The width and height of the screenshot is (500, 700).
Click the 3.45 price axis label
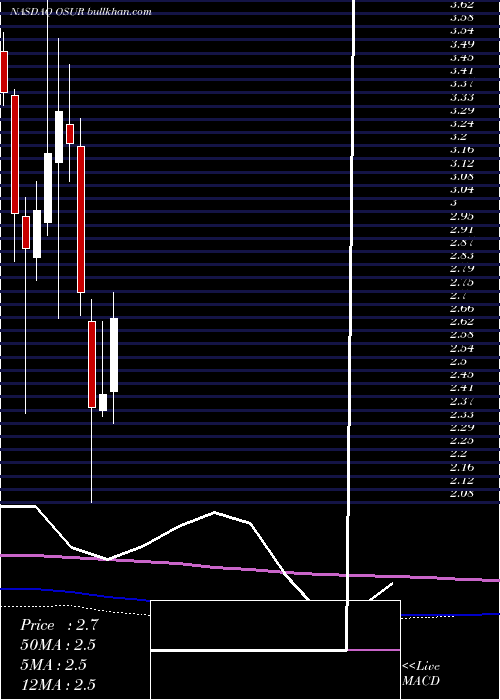[462, 58]
